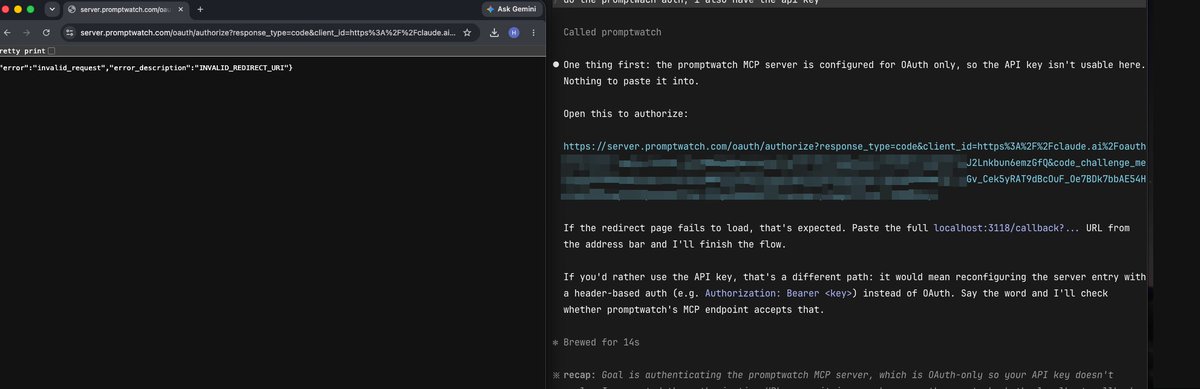
Task: Click the 'Open this to authorize:' text
Action: (625, 114)
